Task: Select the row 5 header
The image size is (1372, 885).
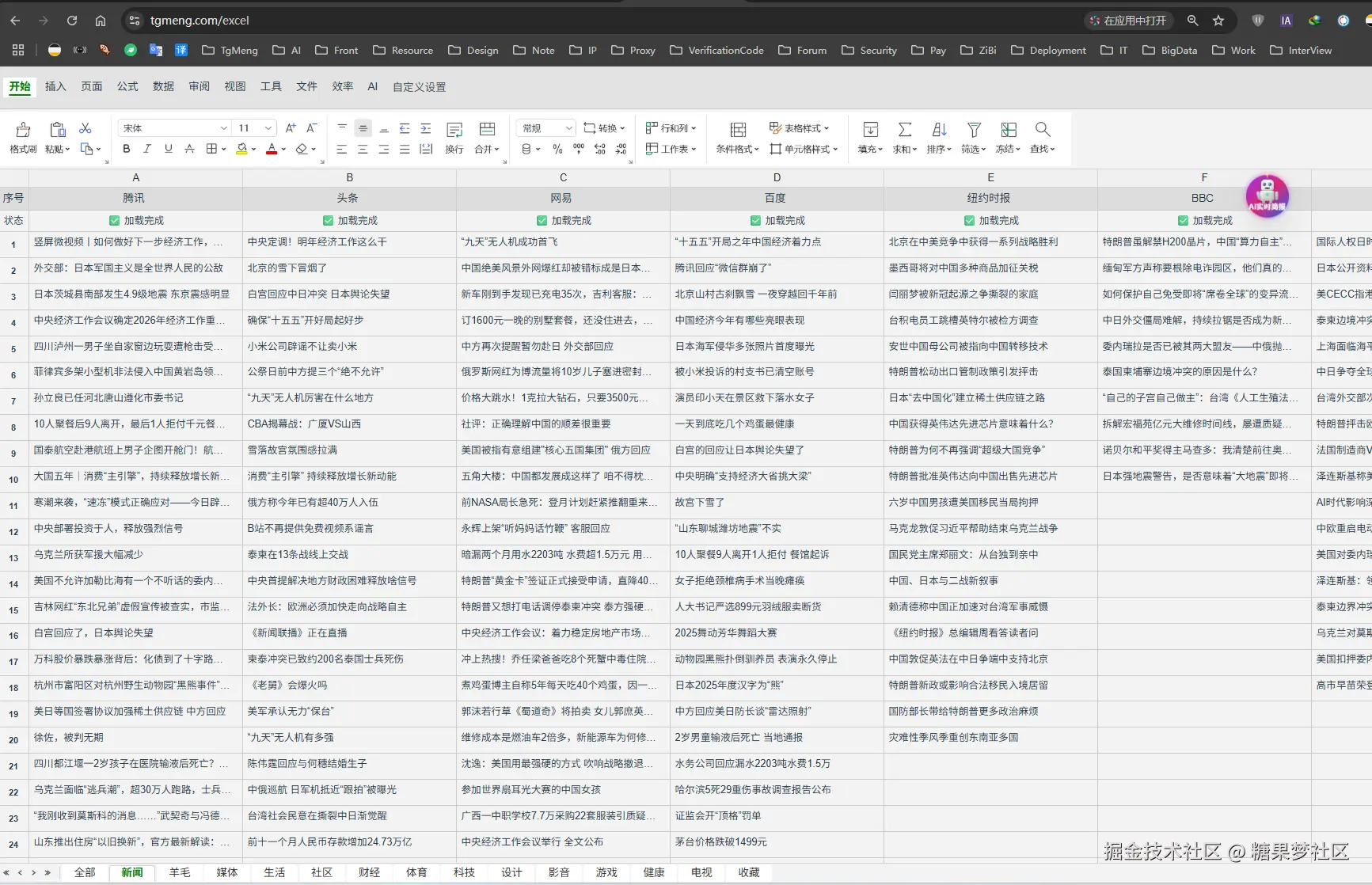Action: 13,348
